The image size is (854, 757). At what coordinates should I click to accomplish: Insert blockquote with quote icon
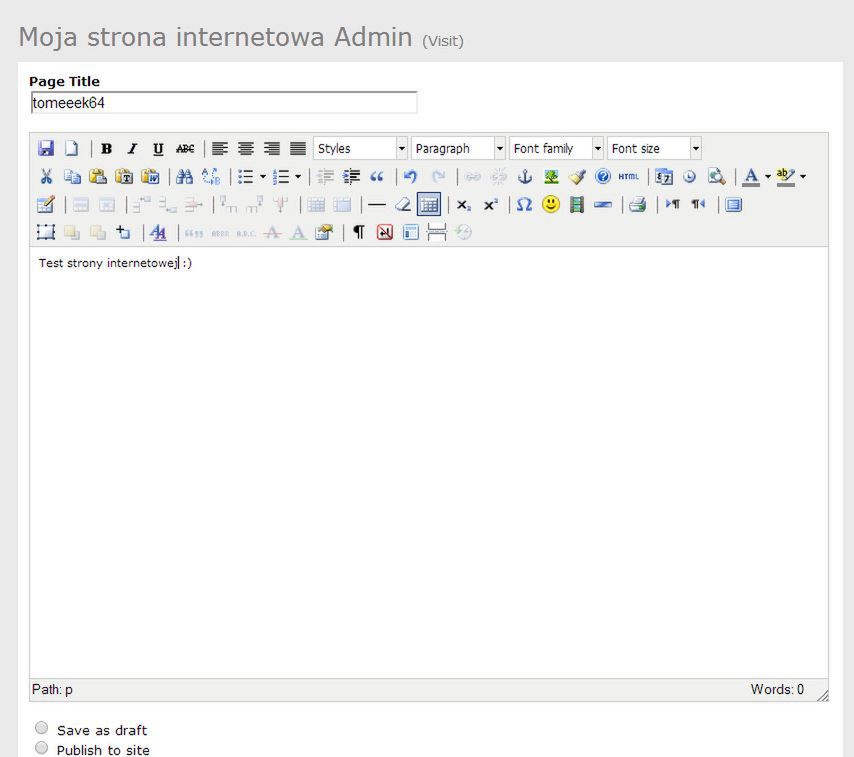click(x=377, y=176)
